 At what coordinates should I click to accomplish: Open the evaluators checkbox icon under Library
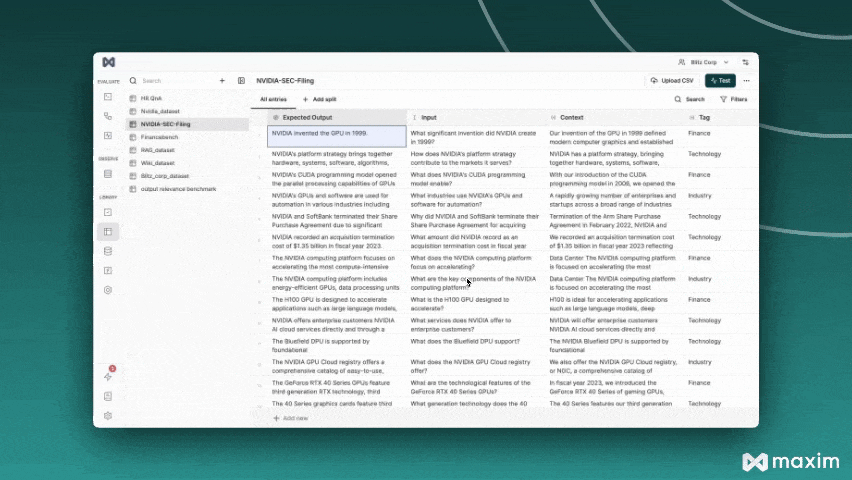pyautogui.click(x=108, y=212)
